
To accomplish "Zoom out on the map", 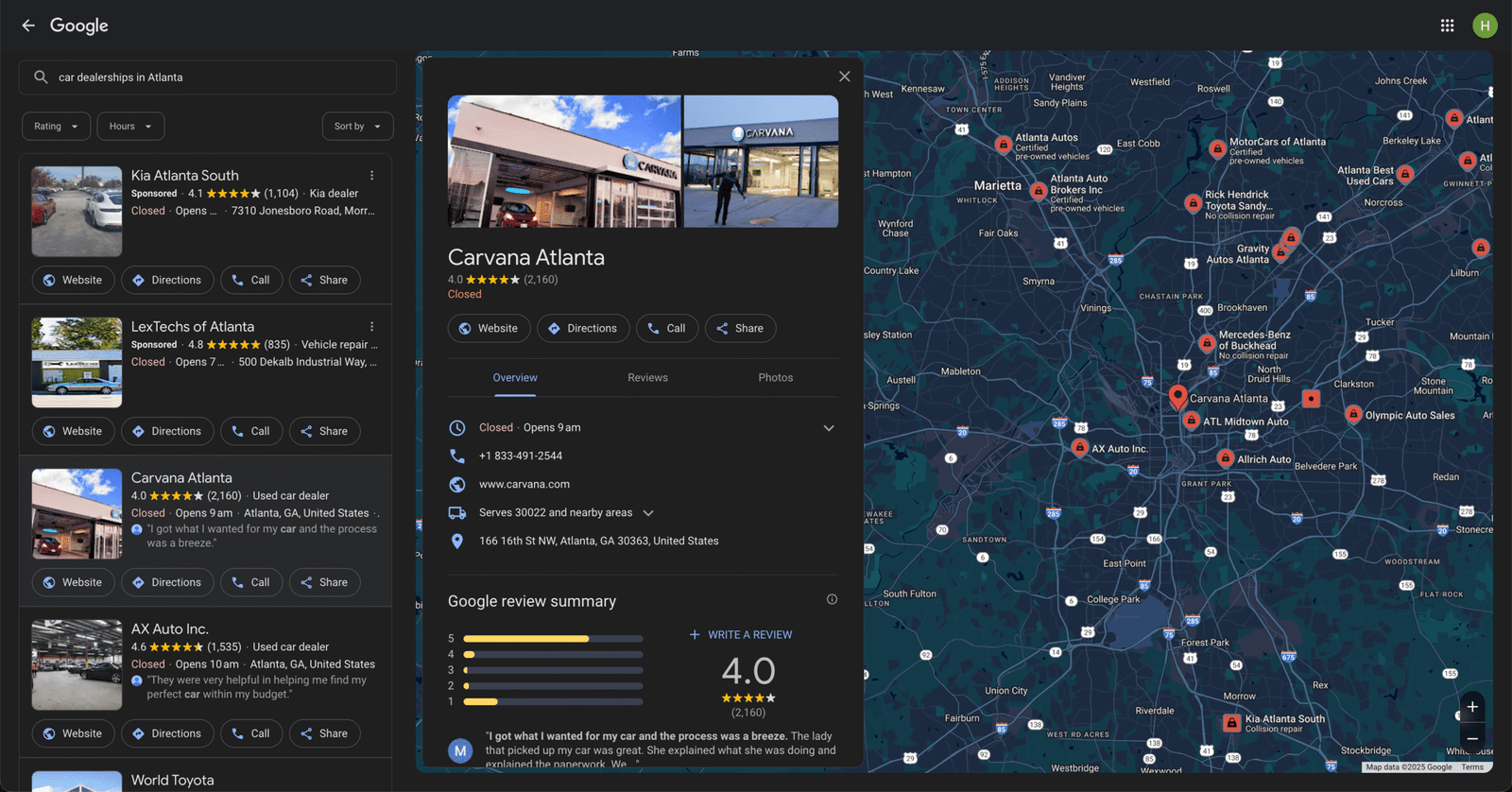I will point(1472,738).
